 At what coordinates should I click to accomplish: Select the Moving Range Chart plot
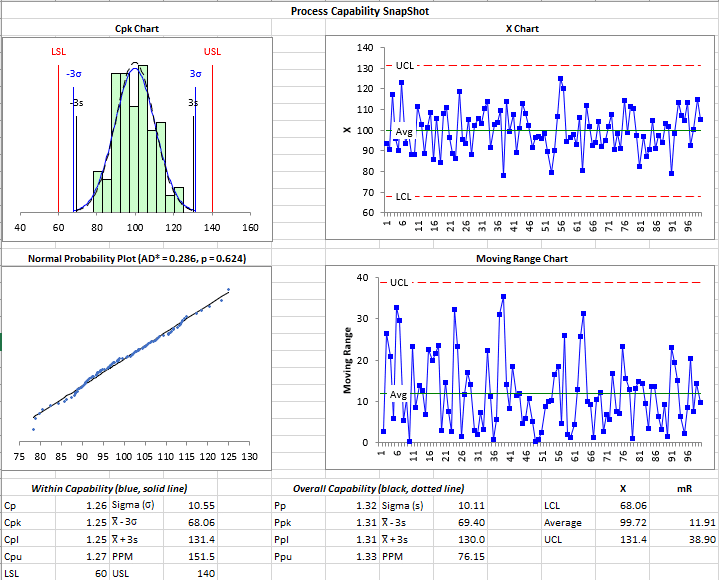tap(521, 367)
